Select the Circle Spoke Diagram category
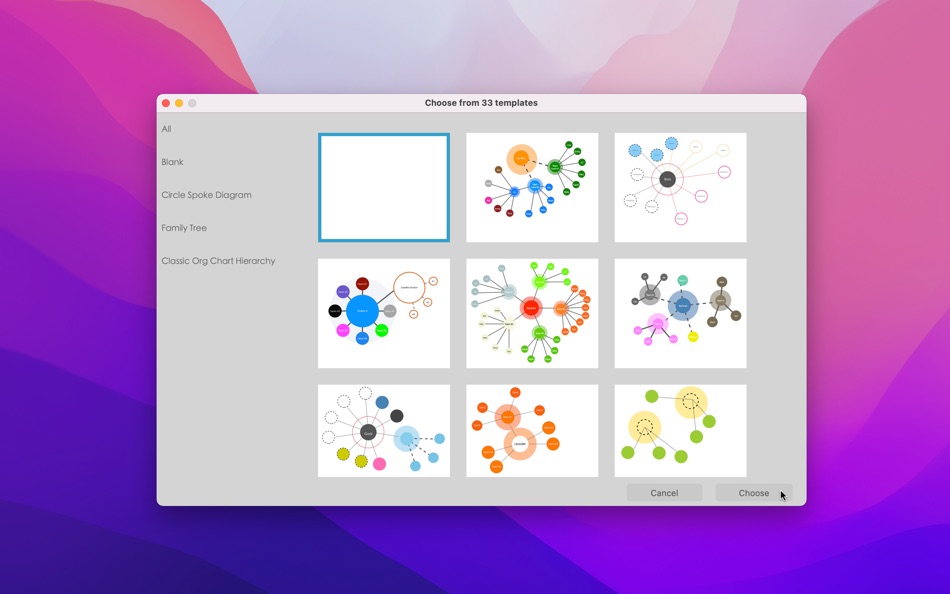The width and height of the screenshot is (950, 594). click(x=207, y=194)
